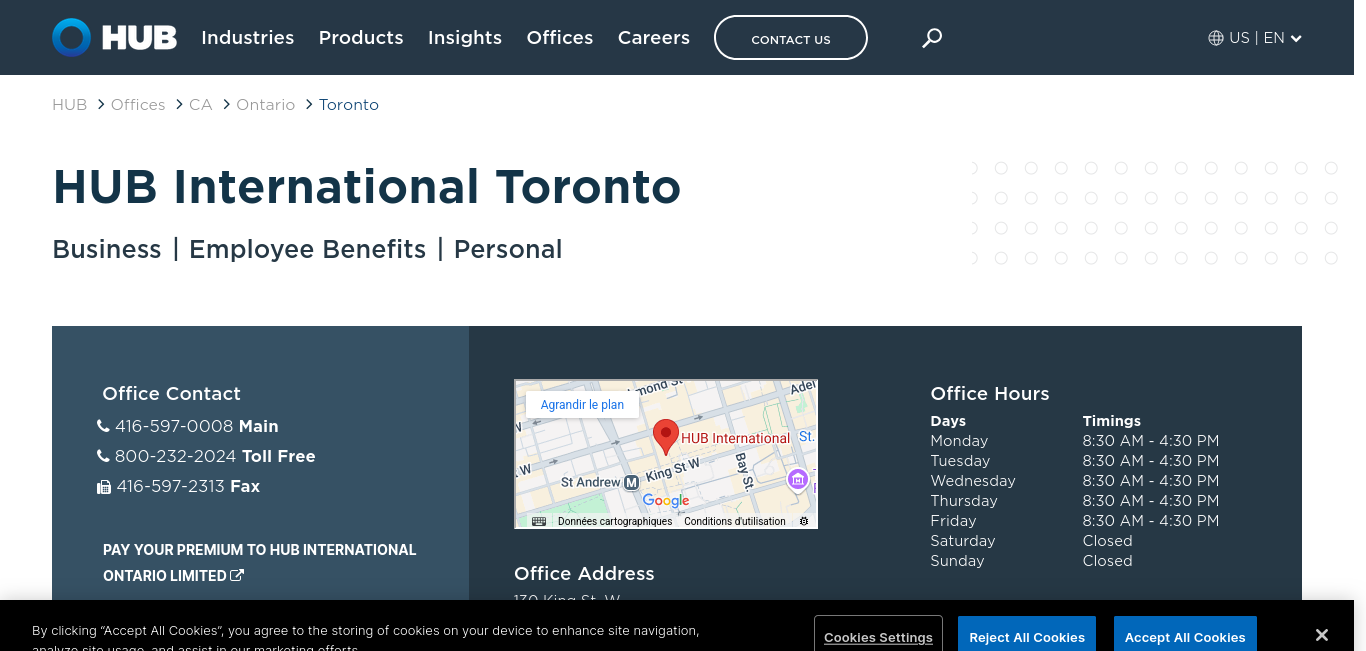Click the Google logo on the map
Image resolution: width=1366 pixels, height=651 pixels.
click(666, 500)
